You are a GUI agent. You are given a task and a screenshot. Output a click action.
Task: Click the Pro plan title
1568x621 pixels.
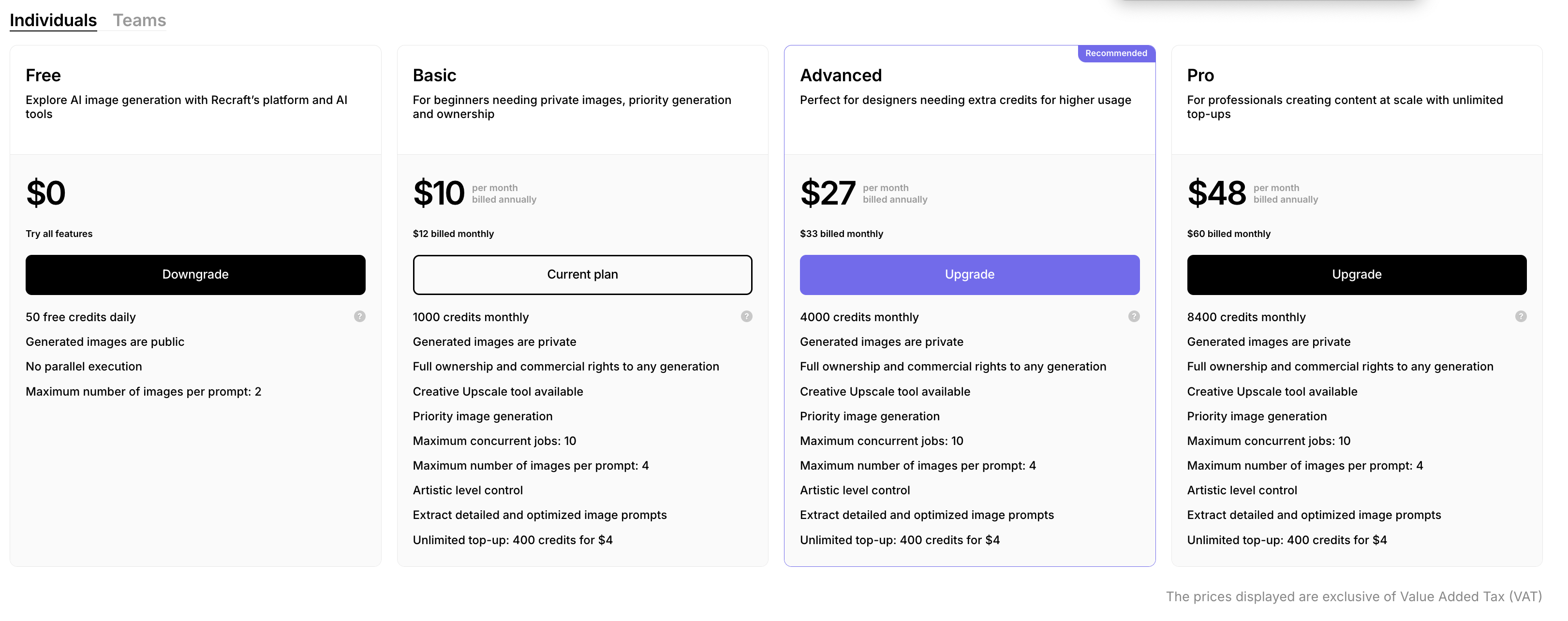[x=1200, y=75]
